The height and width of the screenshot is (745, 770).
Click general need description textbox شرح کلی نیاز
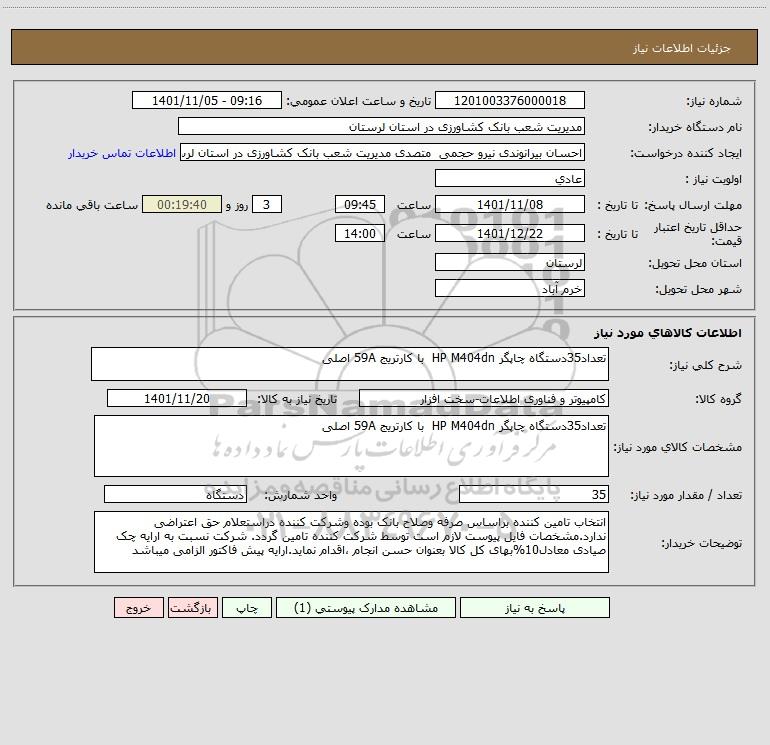(350, 364)
